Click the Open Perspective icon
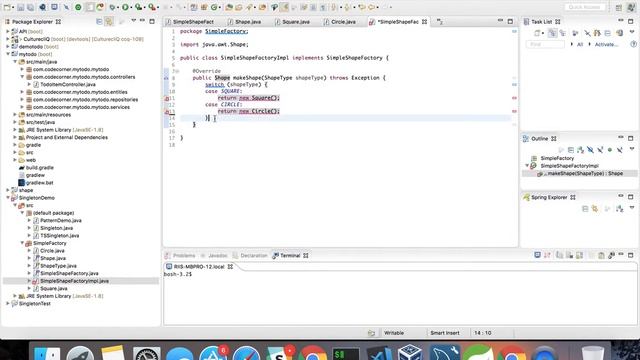Viewport: 640px width, 360px height. (x=619, y=7)
